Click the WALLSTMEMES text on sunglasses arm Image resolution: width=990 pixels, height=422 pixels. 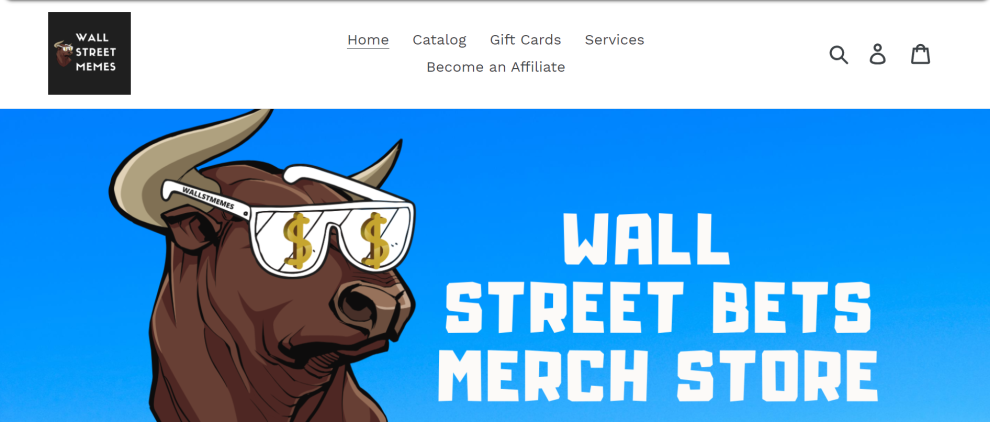point(208,198)
